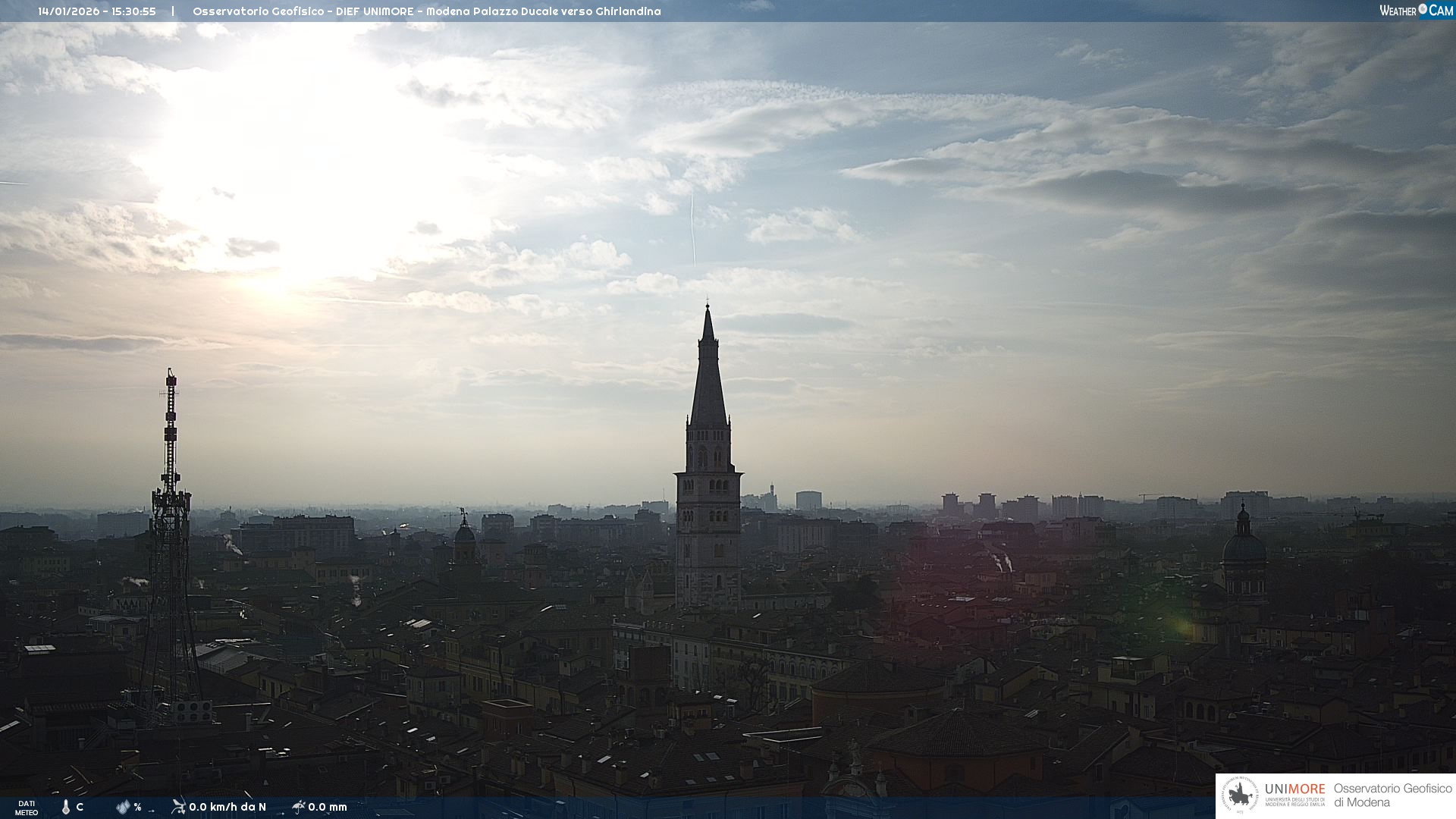
Task: Click the wind vane anemometer icon
Action: pyautogui.click(x=178, y=807)
